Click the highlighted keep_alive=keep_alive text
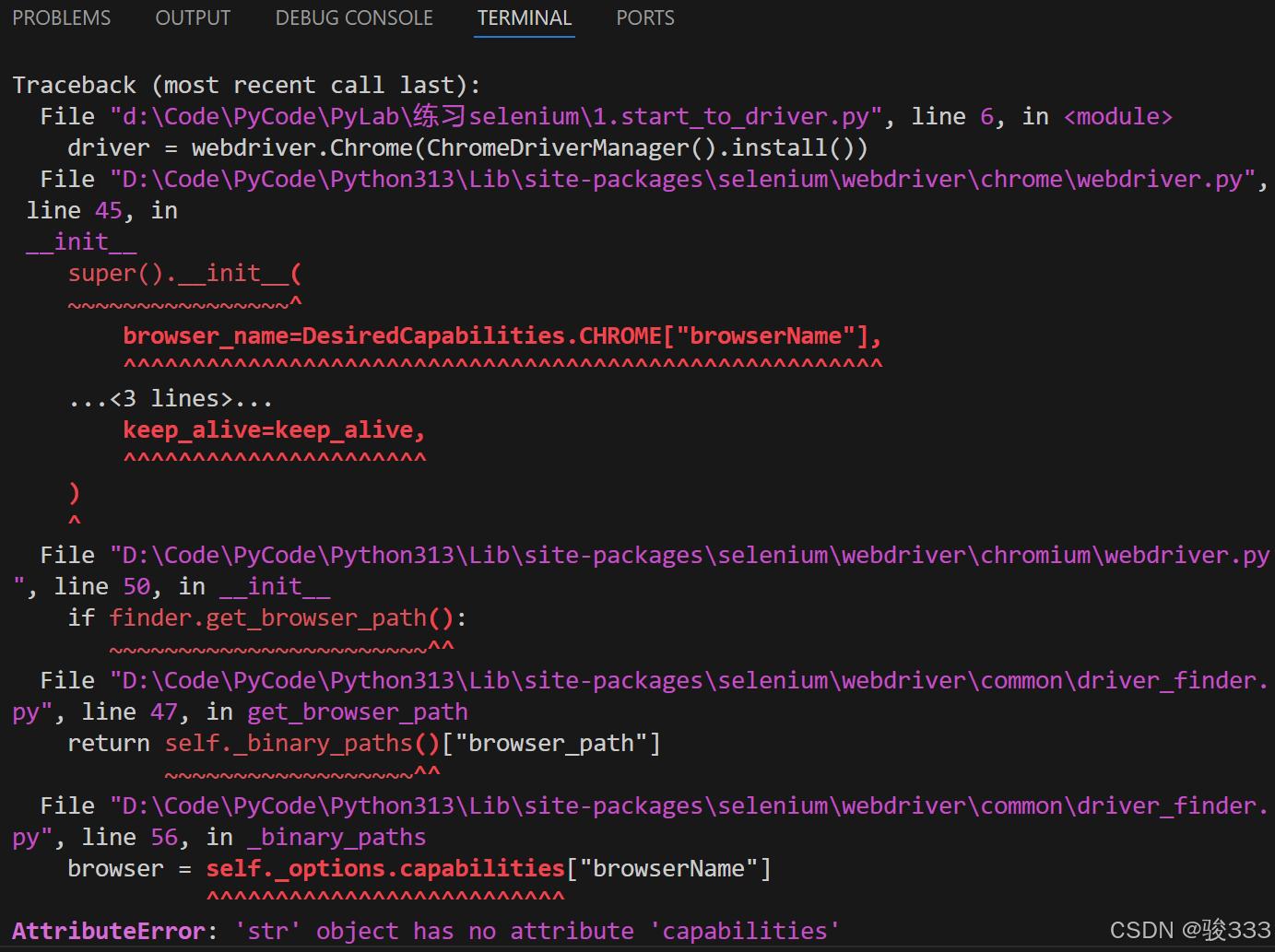Viewport: 1275px width, 952px height. pyautogui.click(x=273, y=429)
